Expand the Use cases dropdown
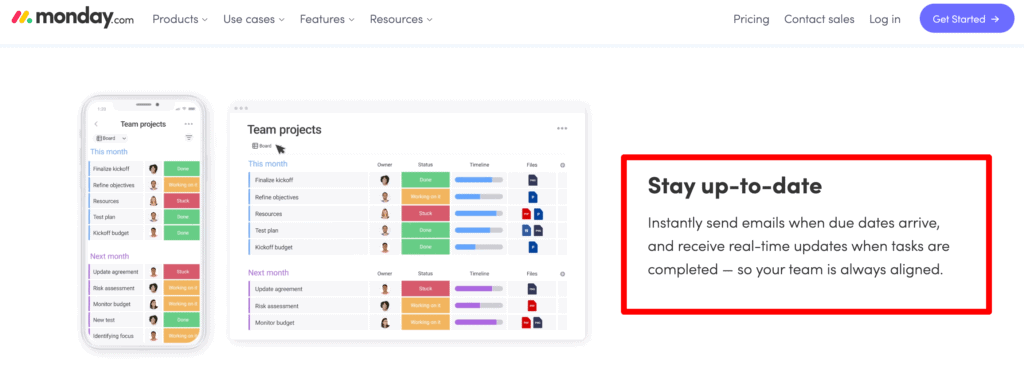Screen dimensions: 1024x378 [254, 19]
